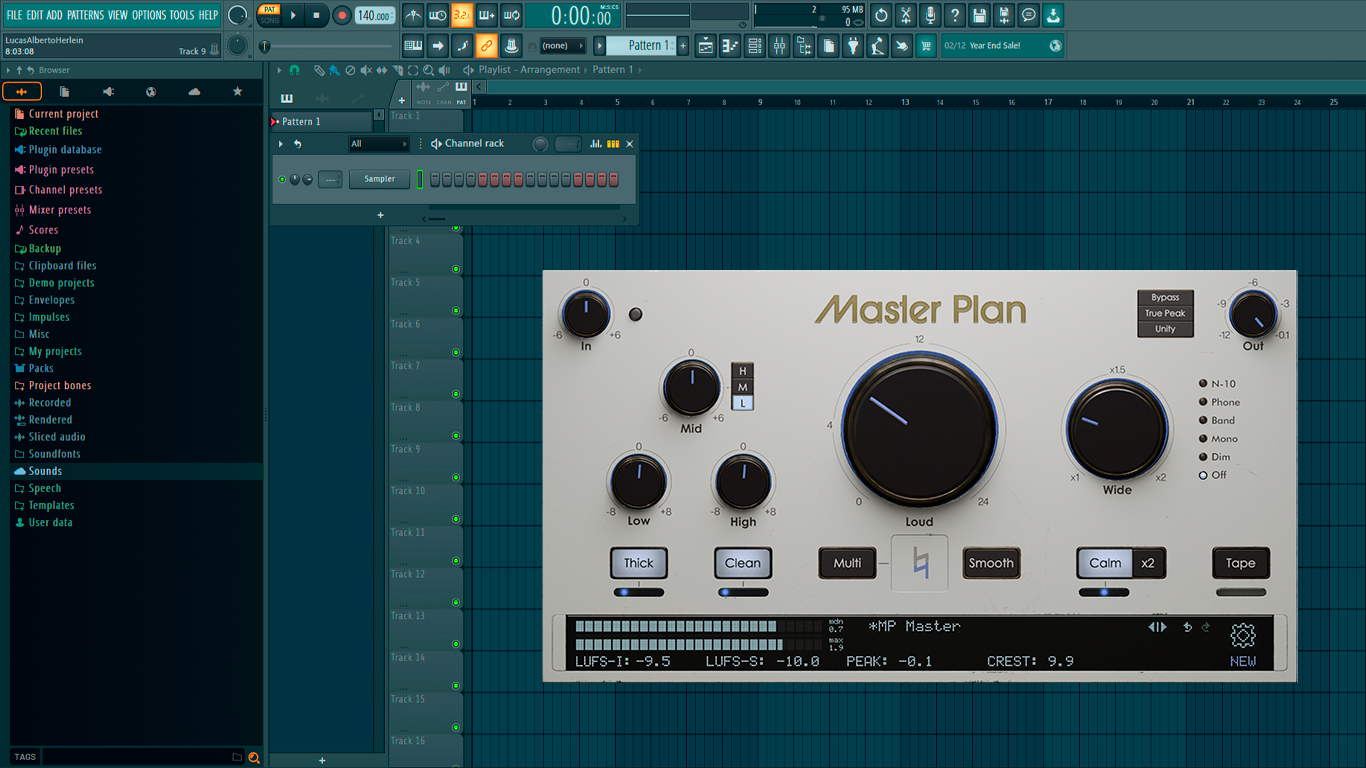Open the metronome toggle icon
The height and width of the screenshot is (768, 1366).
(413, 15)
